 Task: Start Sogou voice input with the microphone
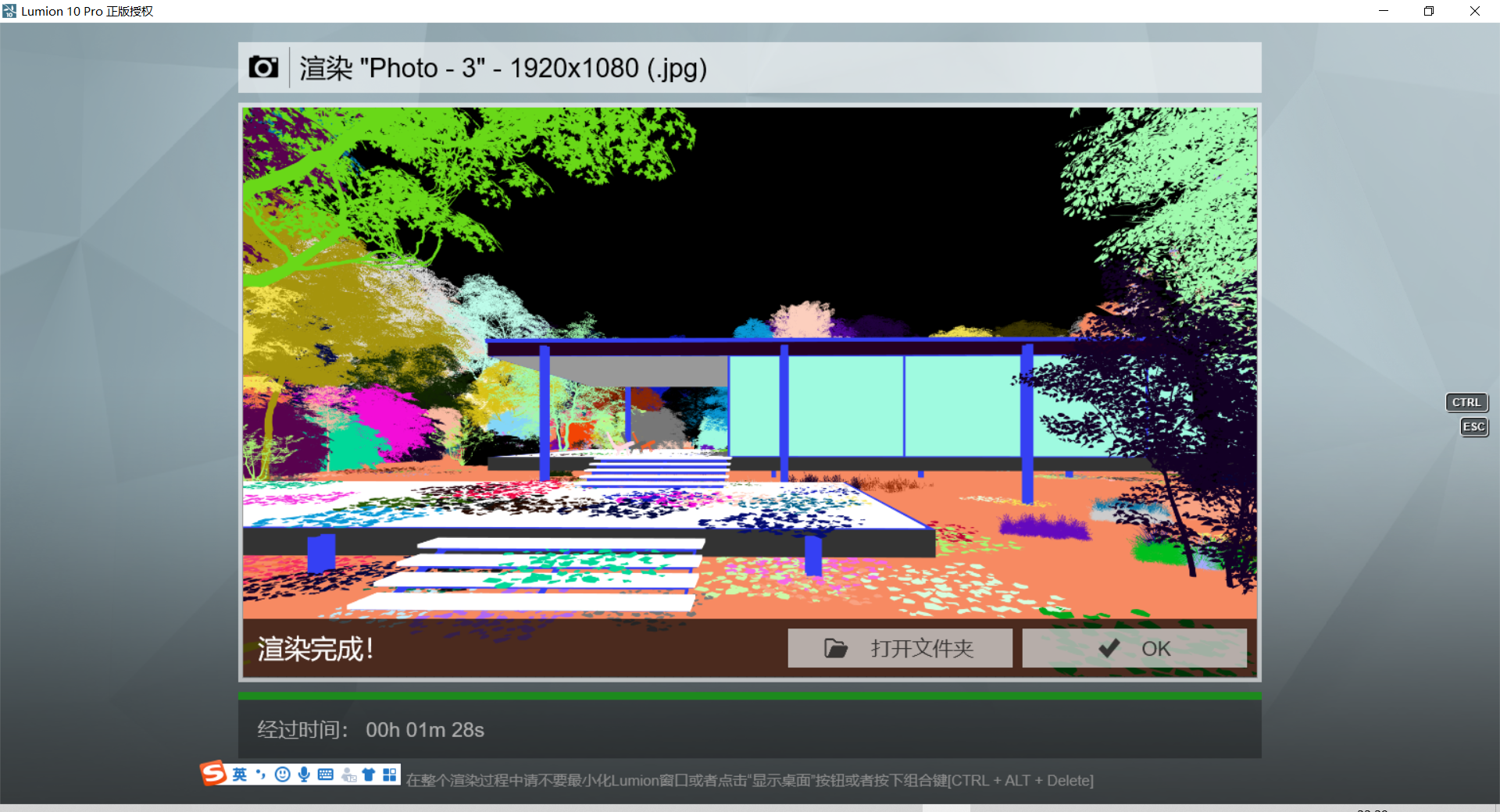(x=304, y=775)
